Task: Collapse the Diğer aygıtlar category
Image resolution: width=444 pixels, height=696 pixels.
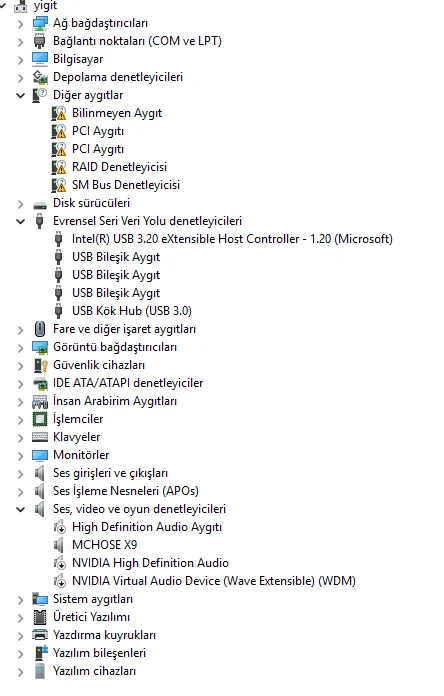Action: click(20, 95)
